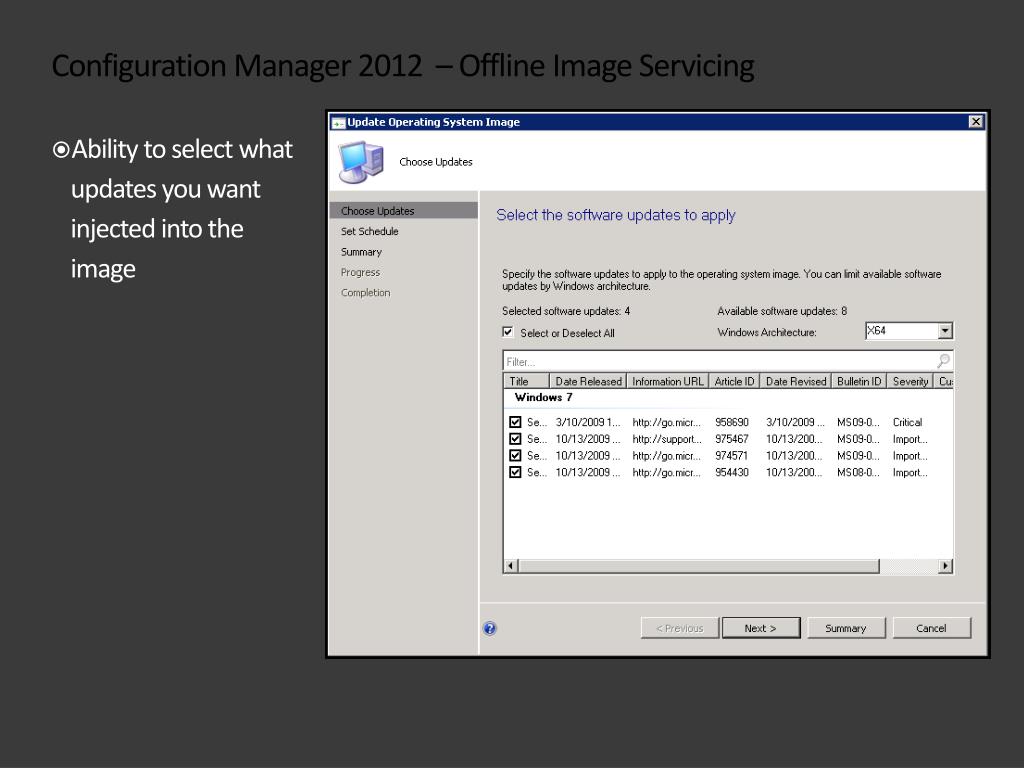Click the horizontal scrollbar left arrow

click(511, 566)
